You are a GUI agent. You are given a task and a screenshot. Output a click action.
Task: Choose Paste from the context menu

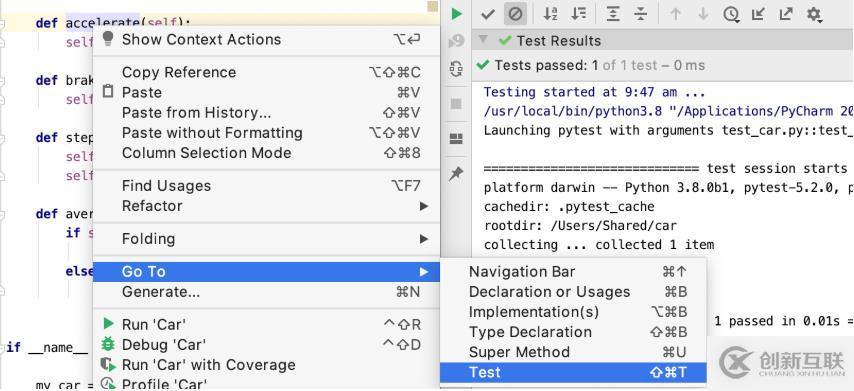(x=266, y=93)
